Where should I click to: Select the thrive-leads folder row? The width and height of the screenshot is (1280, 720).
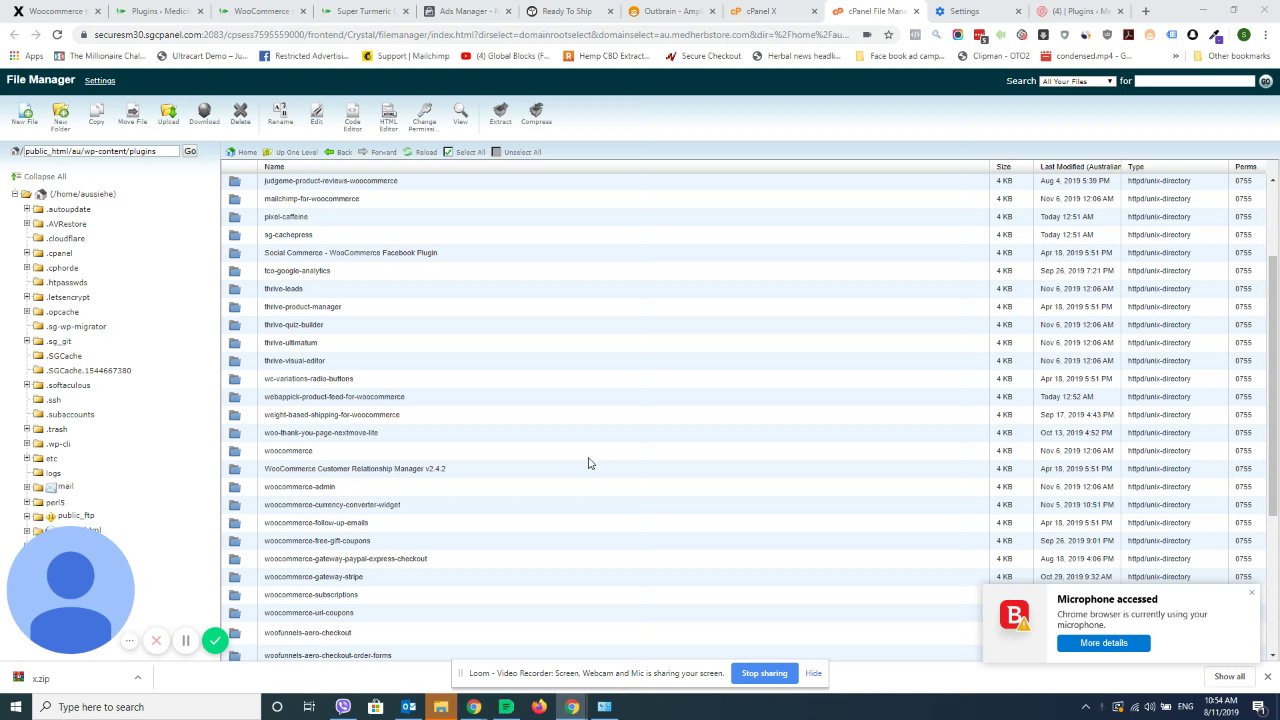283,289
